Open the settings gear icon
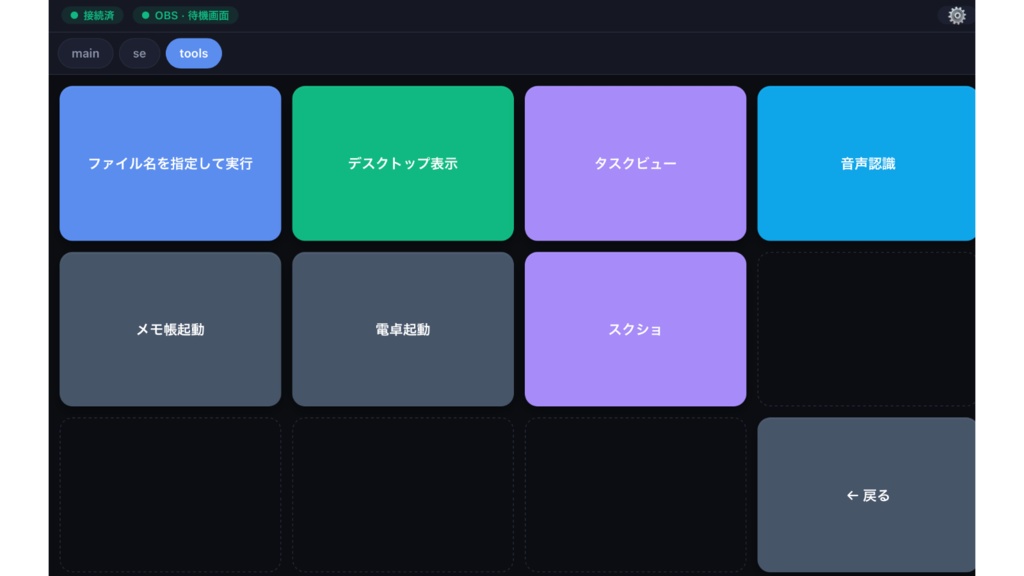The image size is (1024, 576). click(956, 15)
